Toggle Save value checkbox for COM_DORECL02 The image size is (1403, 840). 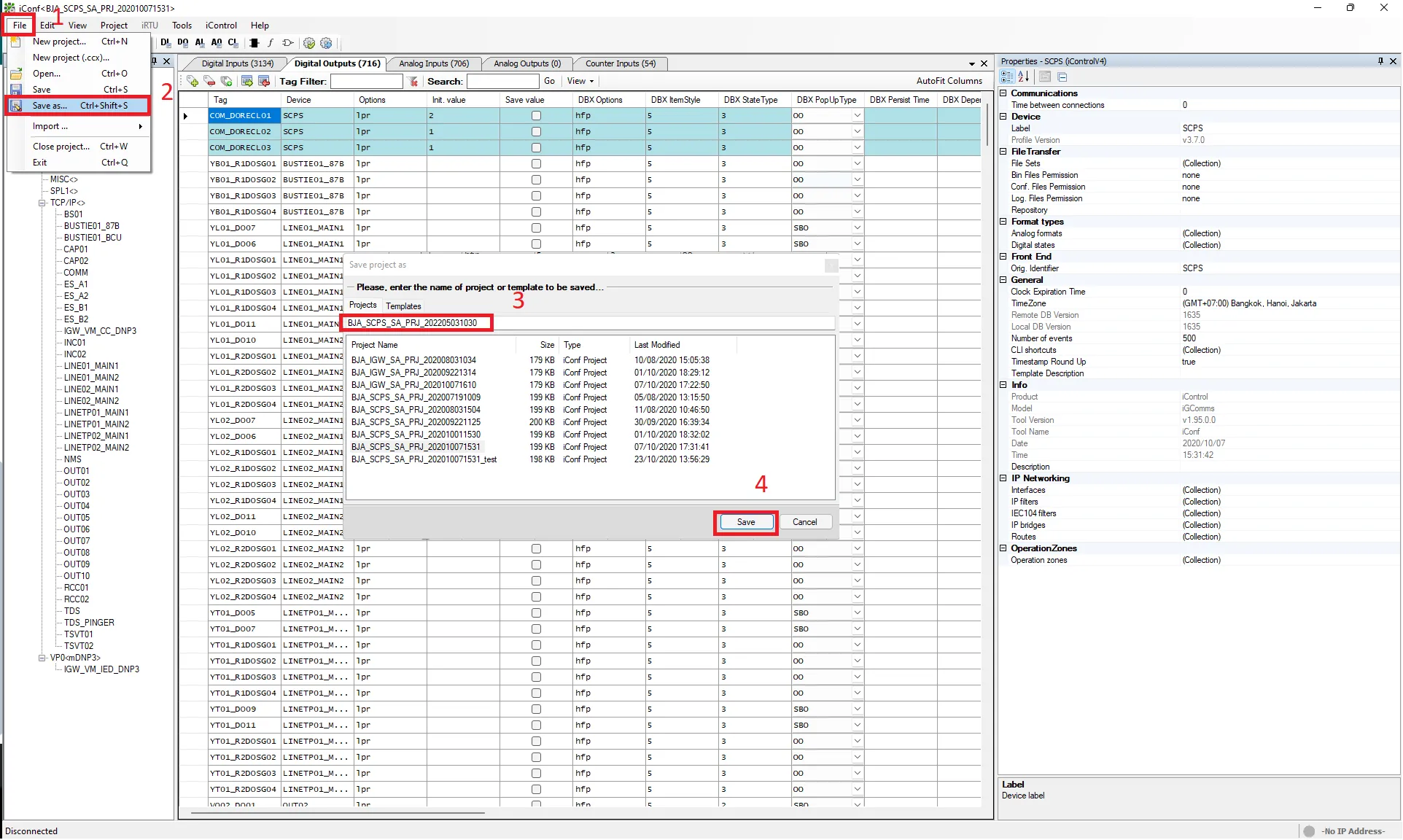(536, 132)
